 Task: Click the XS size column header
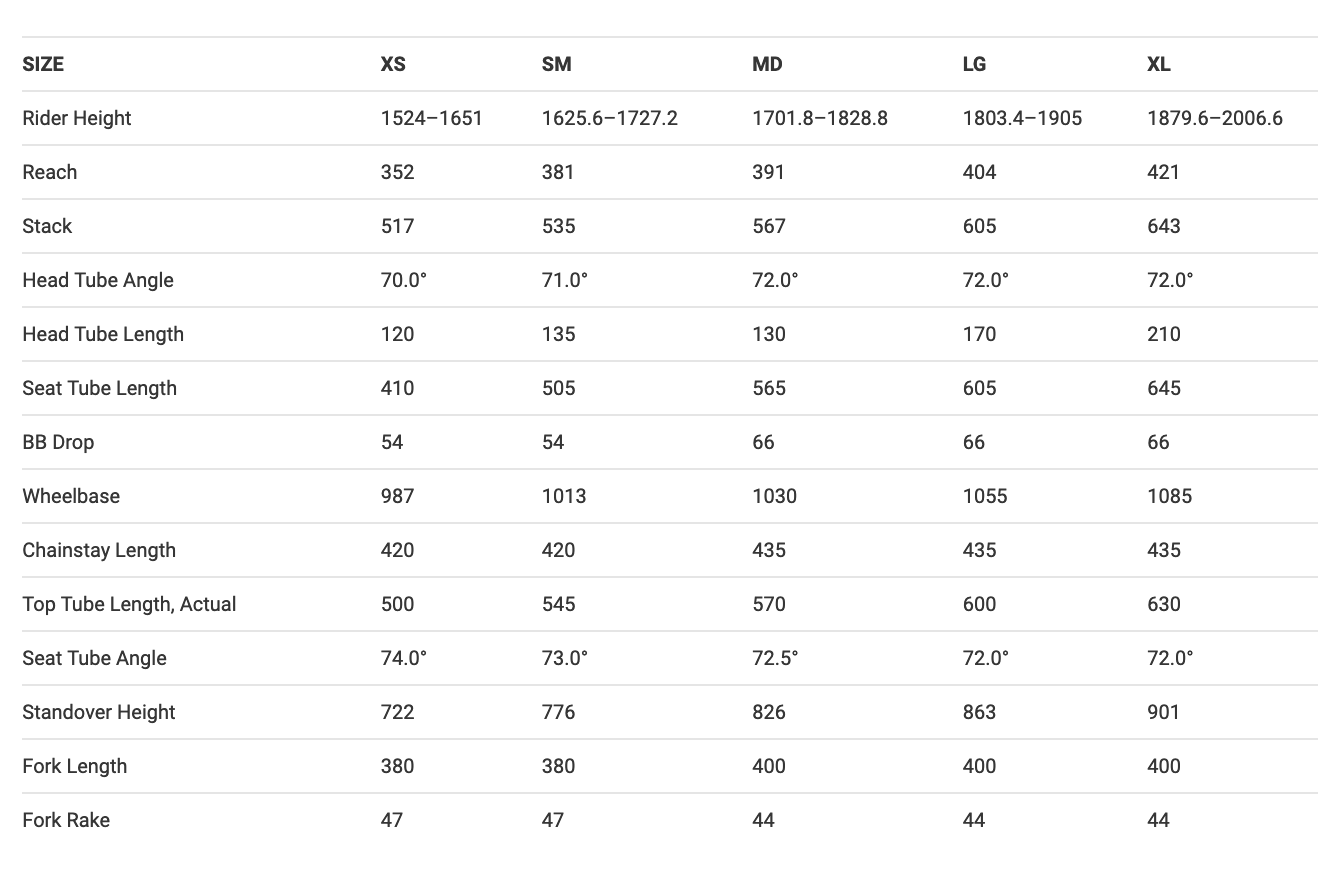point(393,64)
